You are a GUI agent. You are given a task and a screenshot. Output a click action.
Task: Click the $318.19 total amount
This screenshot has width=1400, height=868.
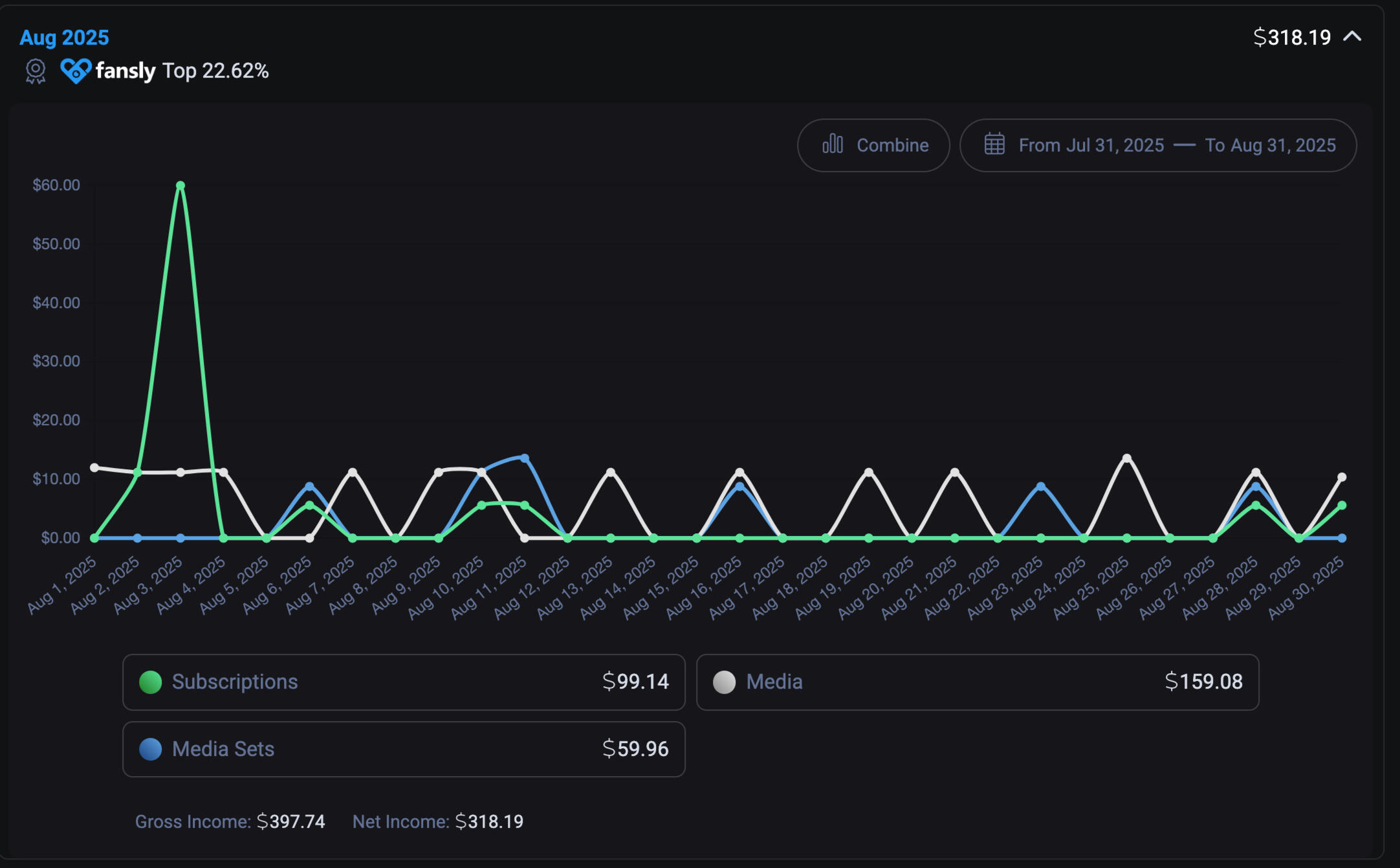1292,38
